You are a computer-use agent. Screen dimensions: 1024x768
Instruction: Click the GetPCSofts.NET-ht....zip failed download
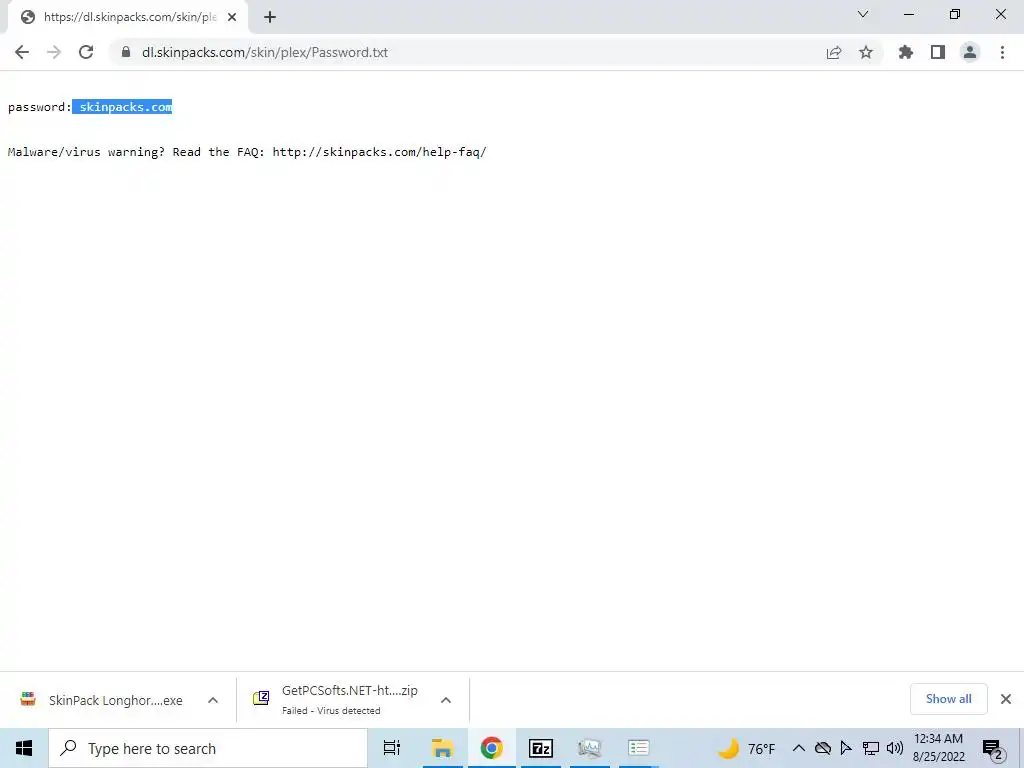(338, 699)
